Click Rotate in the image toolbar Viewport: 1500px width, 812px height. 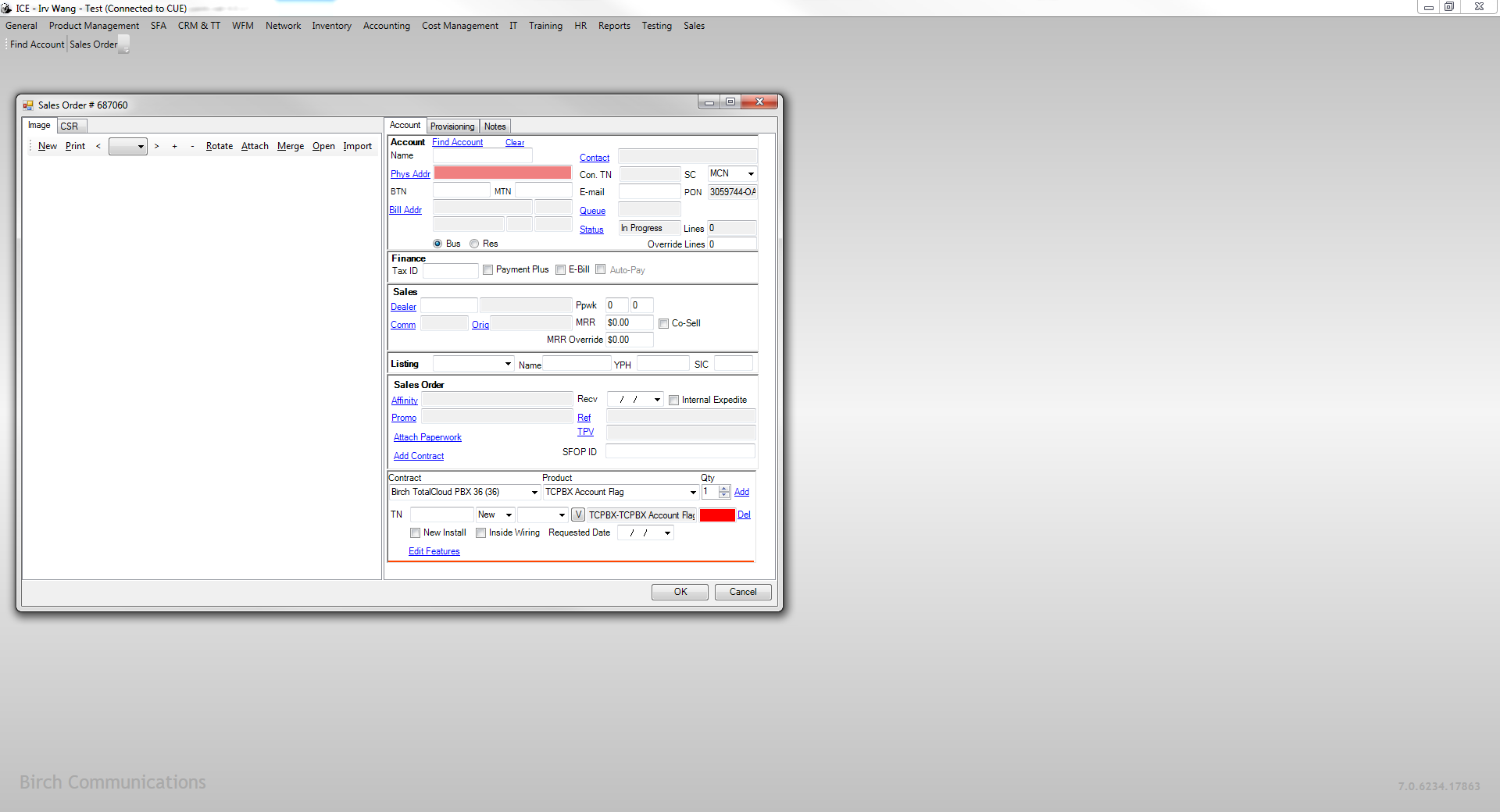(219, 146)
